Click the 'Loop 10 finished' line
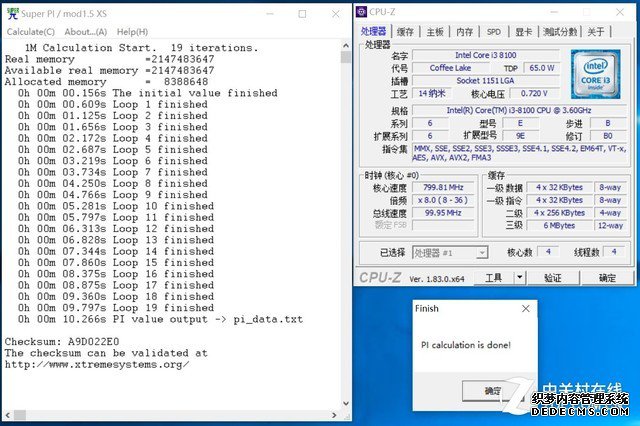This screenshot has width=640, height=426. click(116, 206)
